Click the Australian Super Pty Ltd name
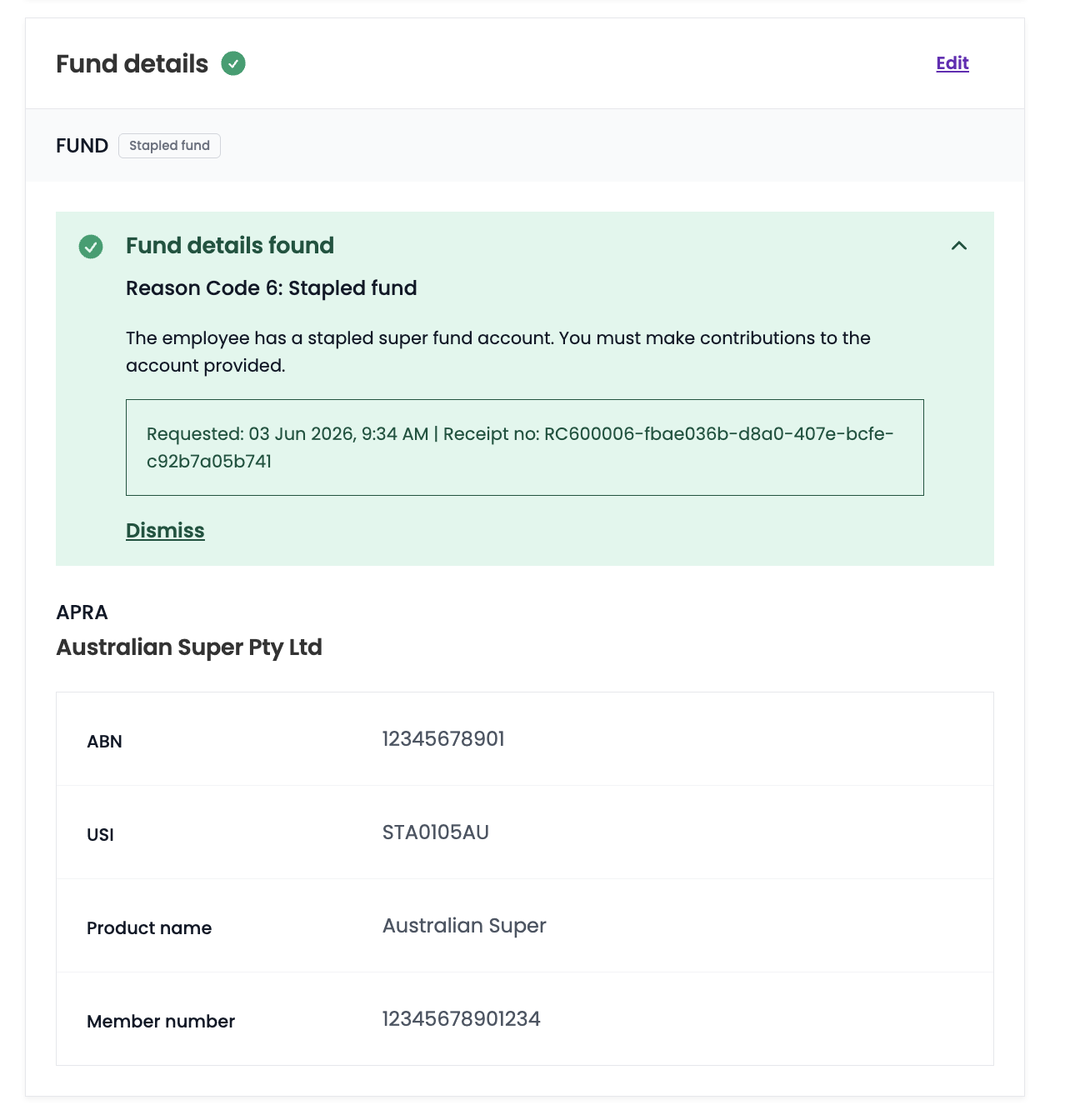 click(189, 647)
